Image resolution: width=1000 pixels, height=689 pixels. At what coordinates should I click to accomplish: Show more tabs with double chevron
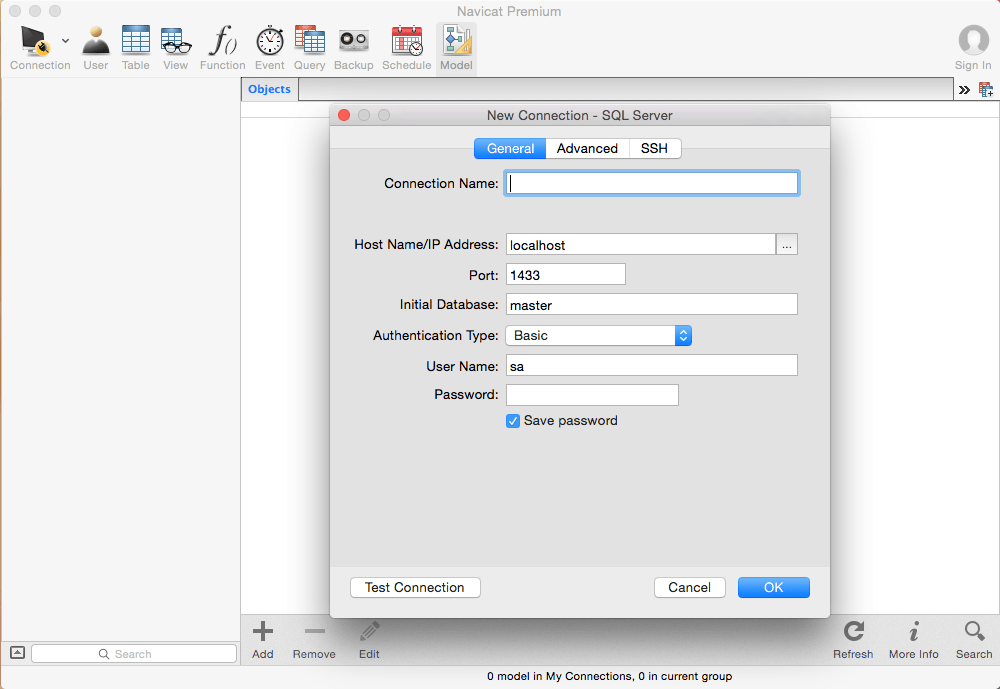click(x=964, y=90)
